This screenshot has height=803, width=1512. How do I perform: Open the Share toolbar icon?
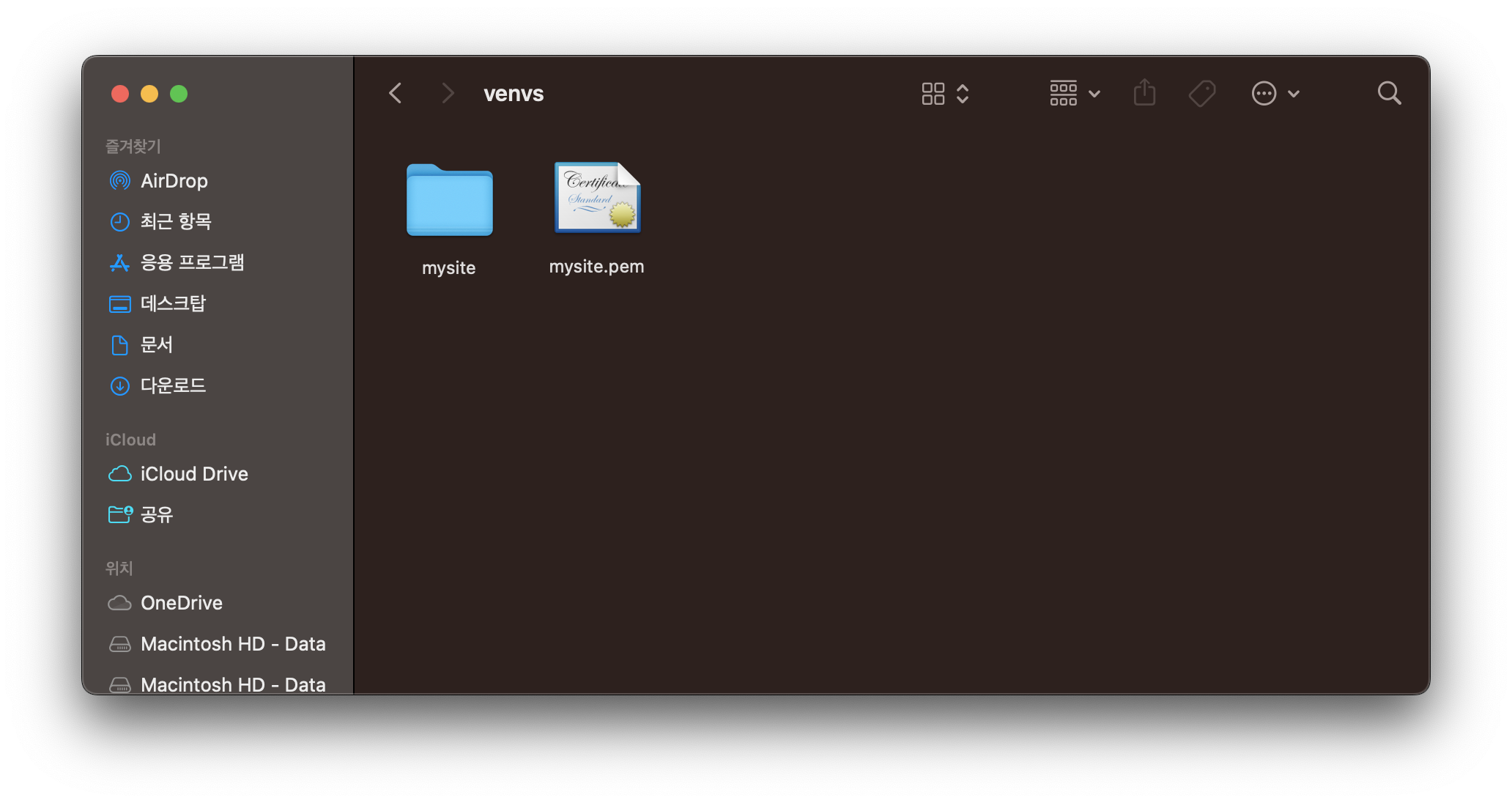1144,93
